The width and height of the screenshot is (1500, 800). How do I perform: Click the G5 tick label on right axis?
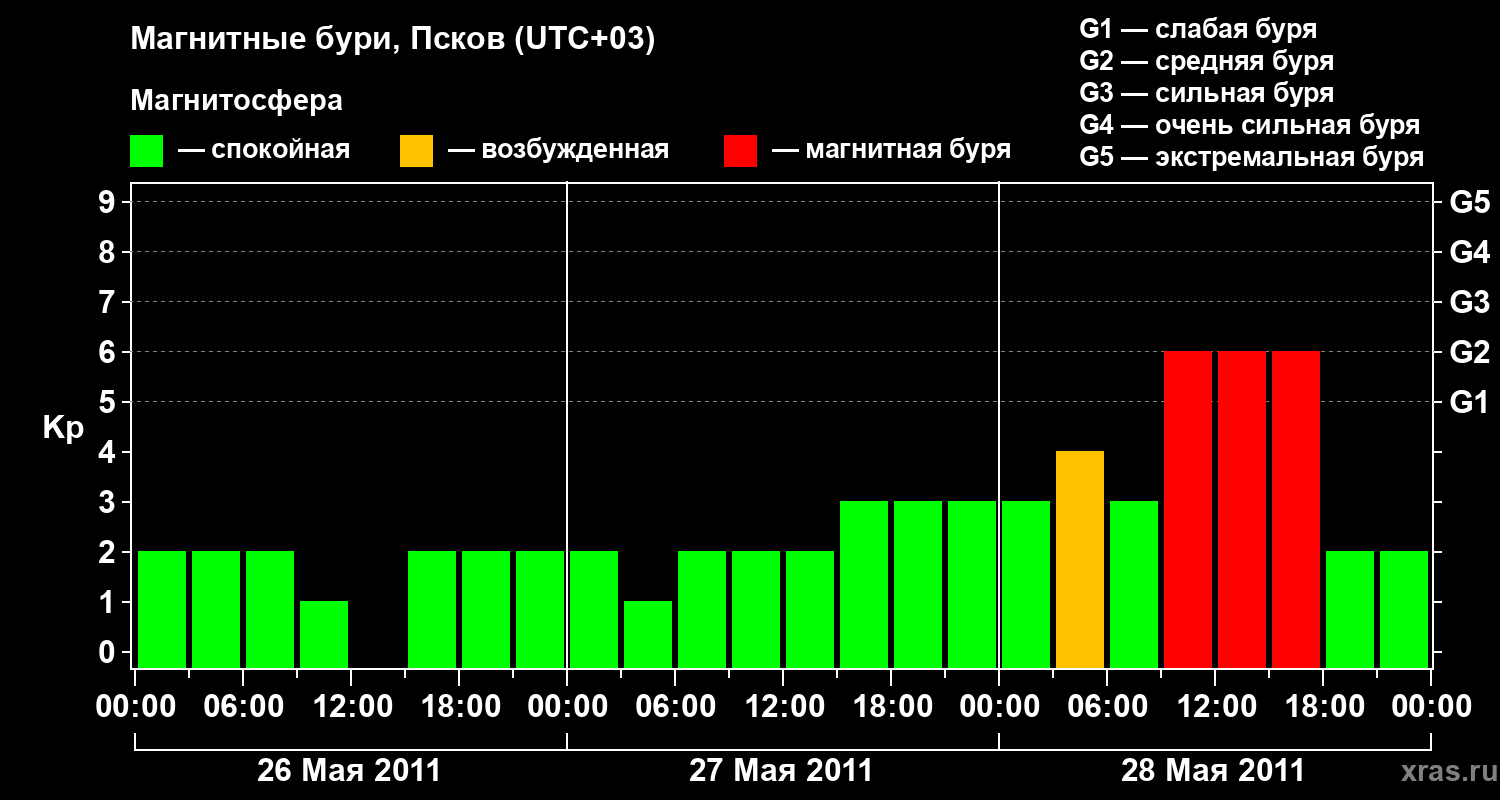(1469, 202)
